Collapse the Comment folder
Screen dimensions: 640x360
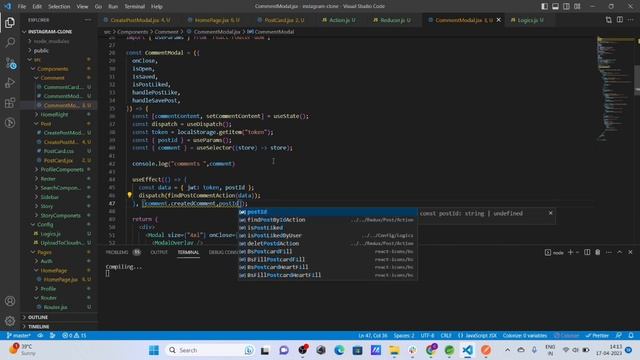52,78
